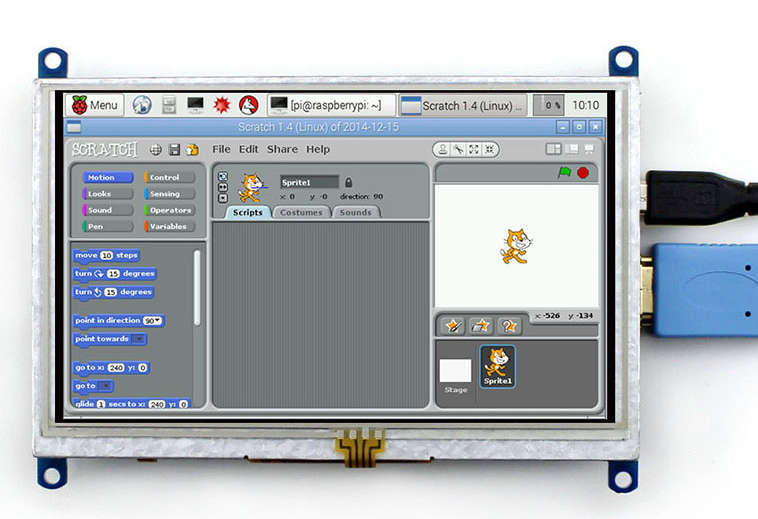Image resolution: width=758 pixels, height=519 pixels.
Task: Select the Looks block category
Action: [x=107, y=194]
